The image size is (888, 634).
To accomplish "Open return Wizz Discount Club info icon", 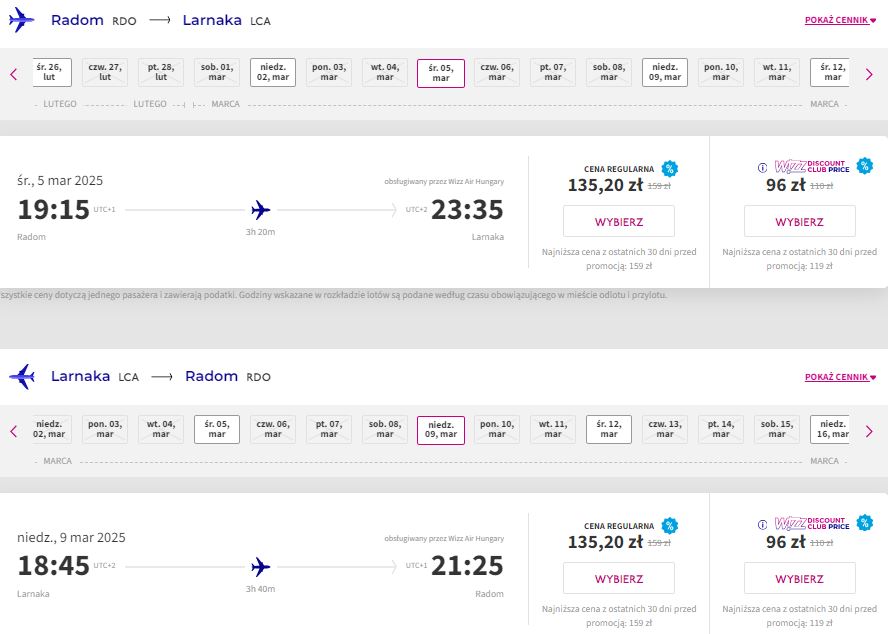I will point(762,525).
